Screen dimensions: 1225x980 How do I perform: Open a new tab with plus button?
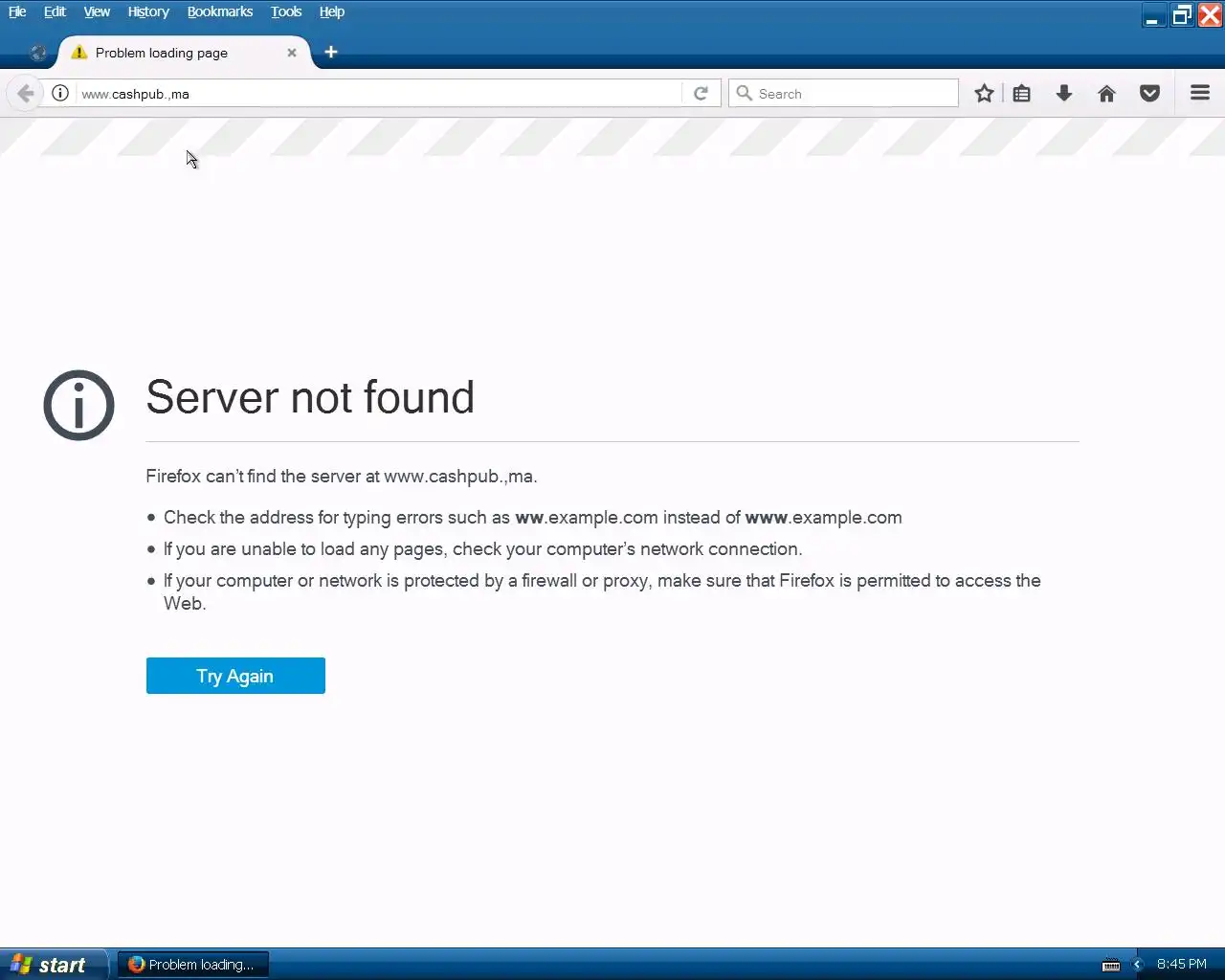[x=331, y=52]
